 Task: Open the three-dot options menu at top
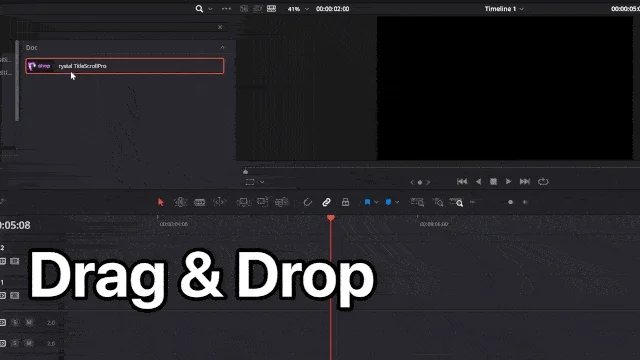tap(226, 9)
